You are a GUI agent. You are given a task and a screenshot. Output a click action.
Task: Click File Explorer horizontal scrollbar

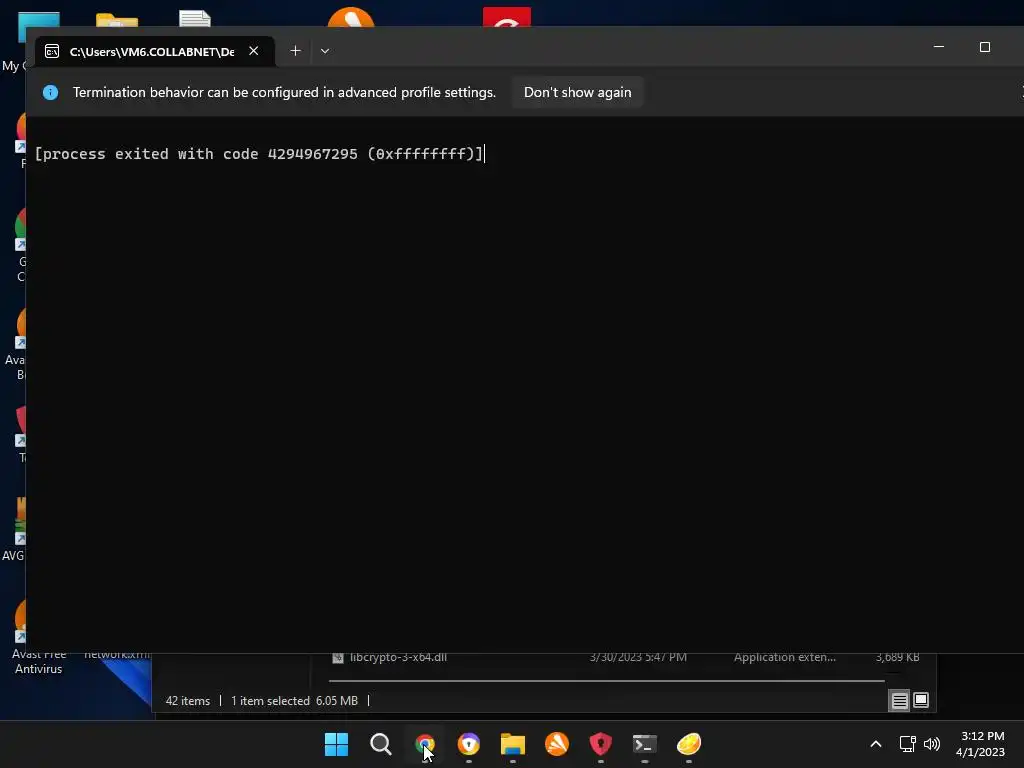606,680
